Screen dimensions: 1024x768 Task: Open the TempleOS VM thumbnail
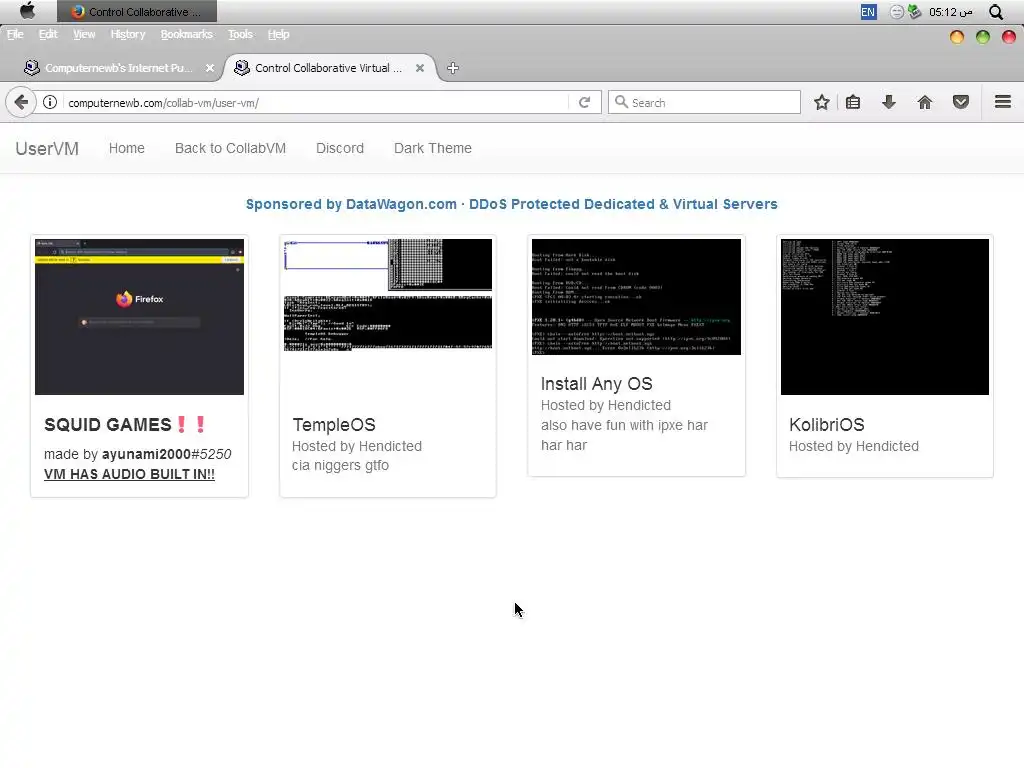coord(388,295)
